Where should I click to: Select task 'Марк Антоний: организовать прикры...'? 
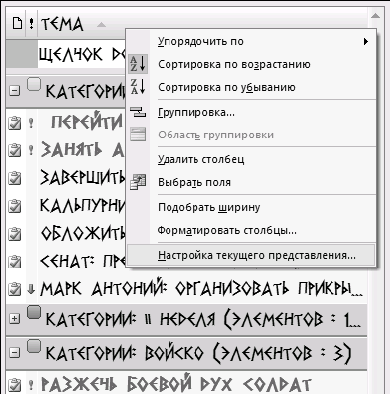pyautogui.click(x=201, y=289)
